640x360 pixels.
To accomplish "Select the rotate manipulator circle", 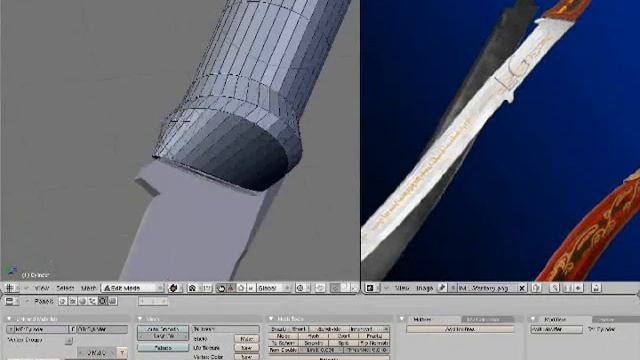I will click(241, 288).
